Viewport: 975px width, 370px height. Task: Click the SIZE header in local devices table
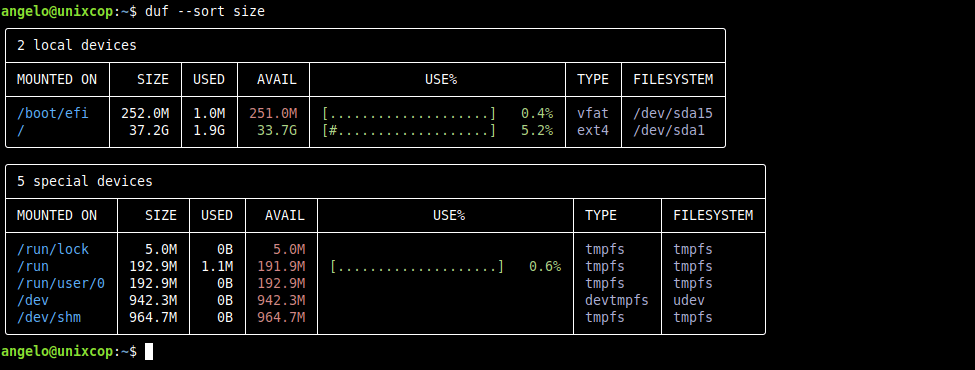point(153,80)
